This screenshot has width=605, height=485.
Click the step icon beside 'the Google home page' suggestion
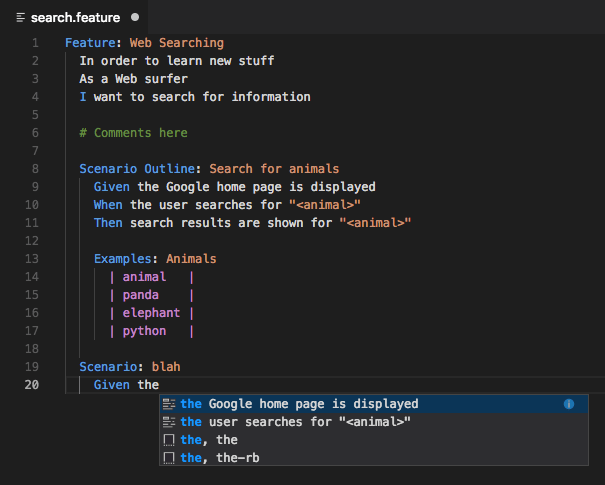click(x=170, y=404)
